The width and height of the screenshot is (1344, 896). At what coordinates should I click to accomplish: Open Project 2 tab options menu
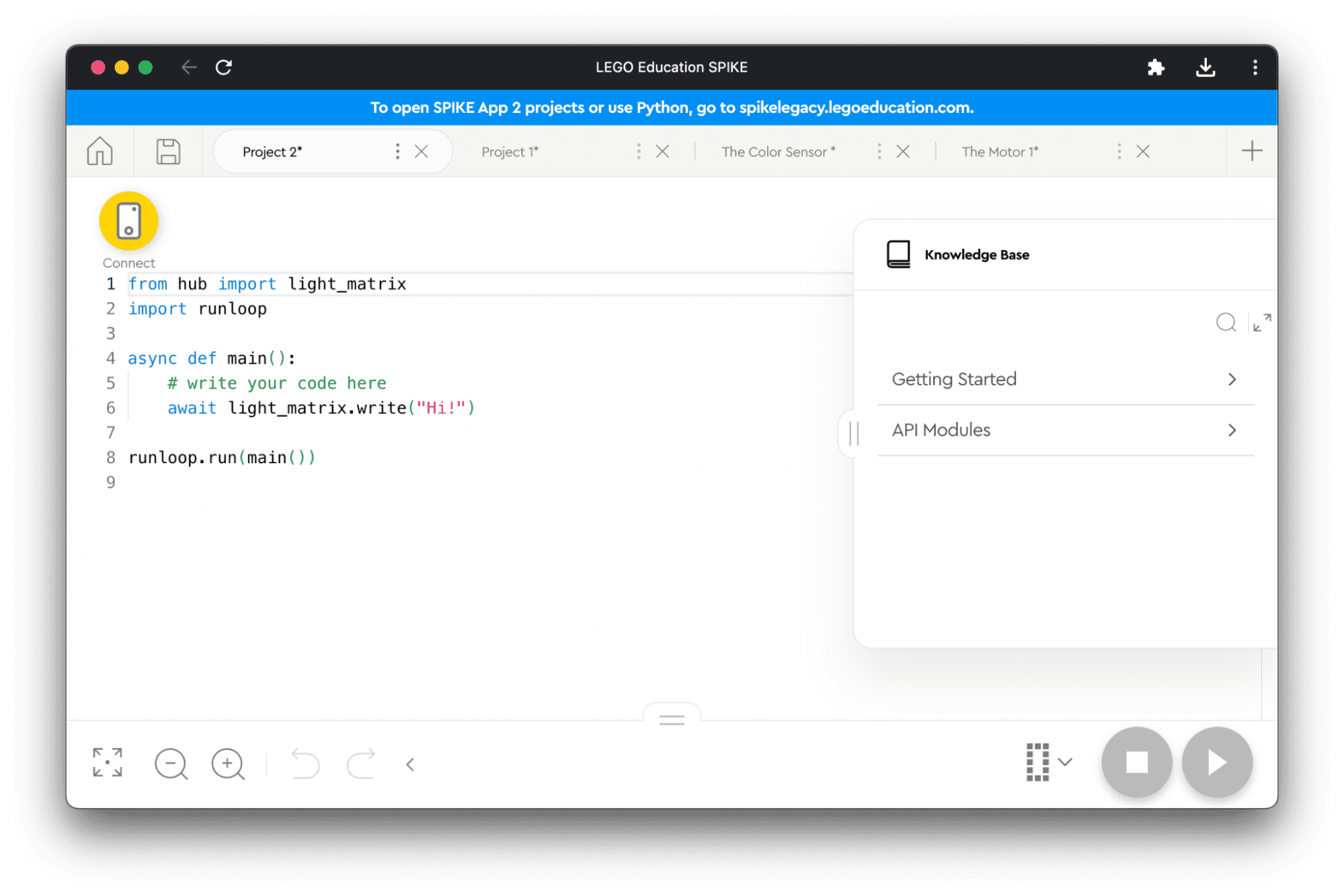click(x=396, y=152)
